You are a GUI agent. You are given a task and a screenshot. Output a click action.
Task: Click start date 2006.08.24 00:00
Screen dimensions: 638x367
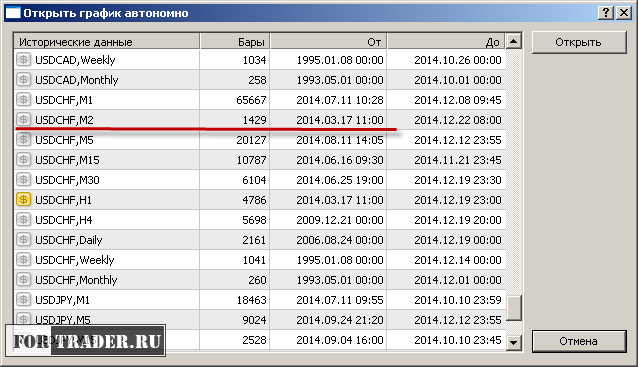pos(340,240)
